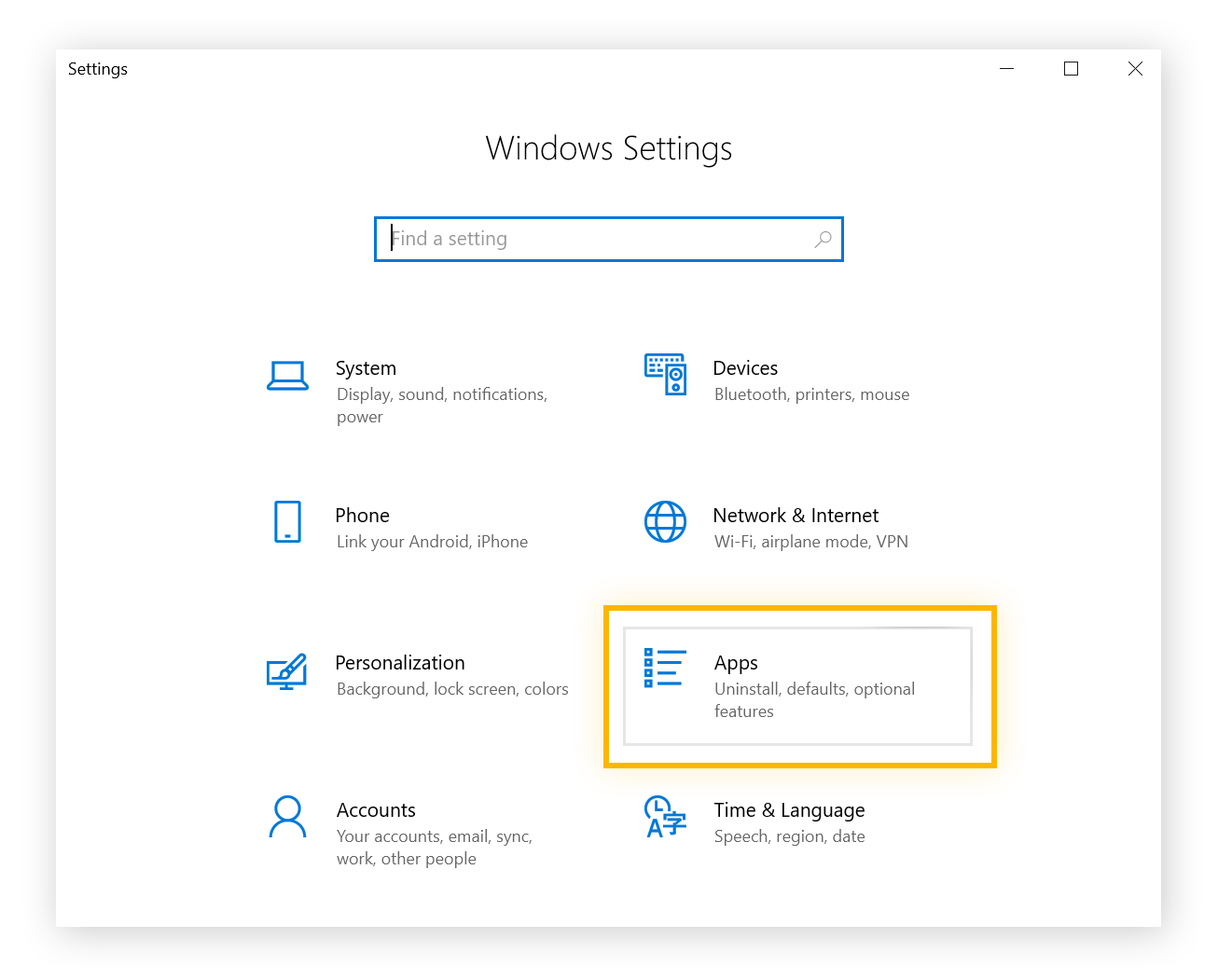Click the Phone icon

point(287,521)
